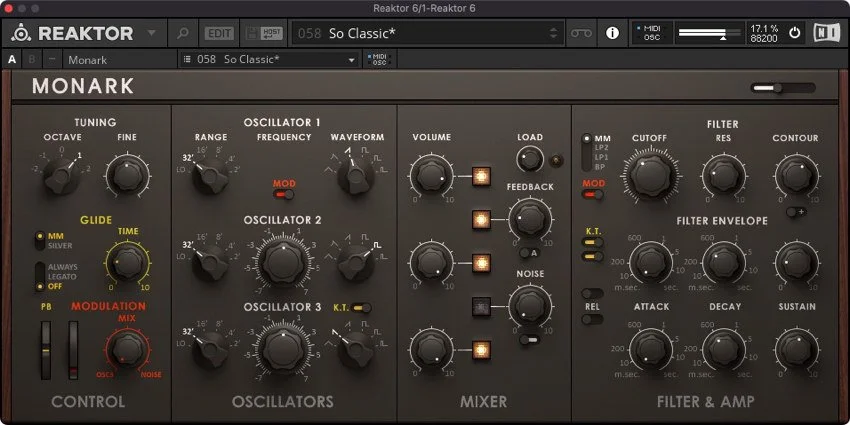Click the Reaktor logo icon
850x425 pixels.
pyautogui.click(x=21, y=33)
